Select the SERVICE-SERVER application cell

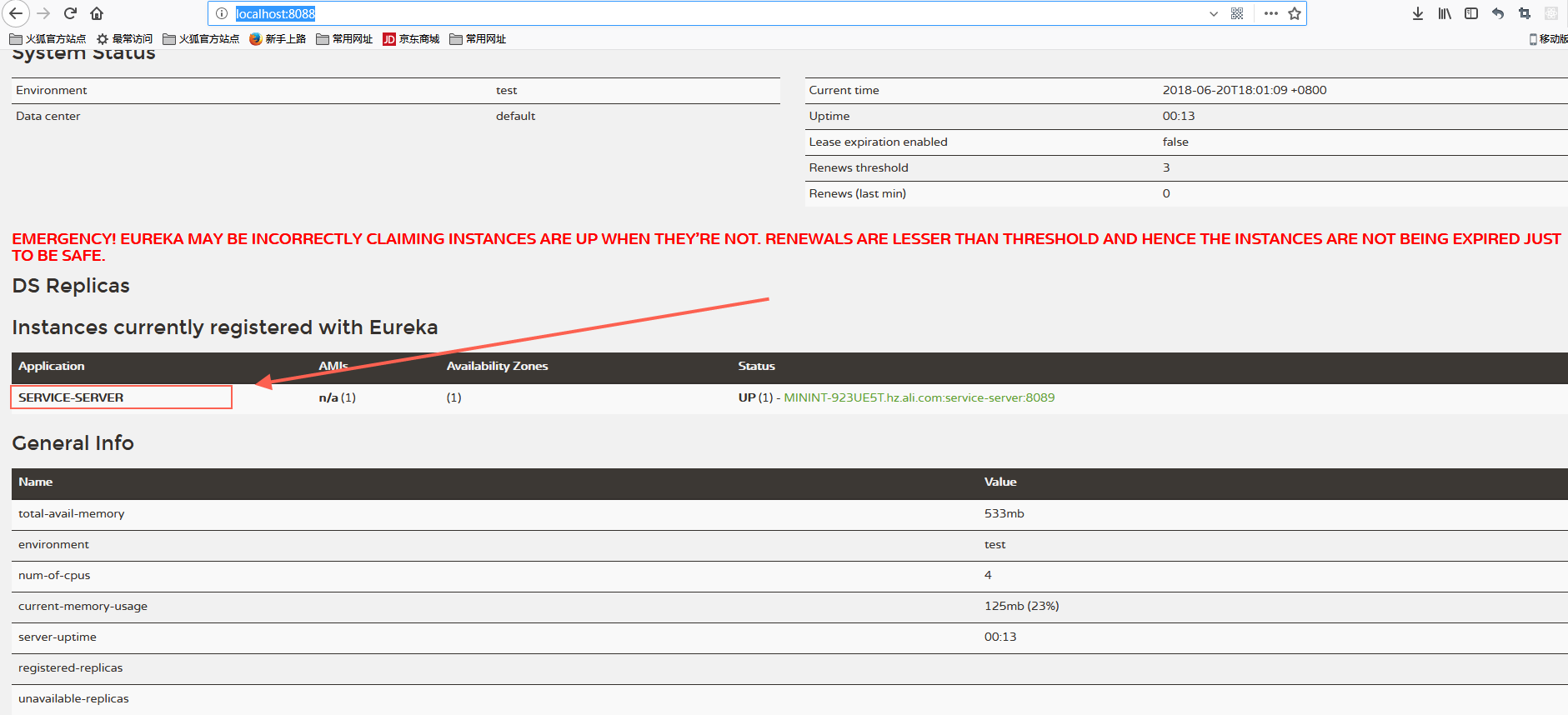click(121, 397)
